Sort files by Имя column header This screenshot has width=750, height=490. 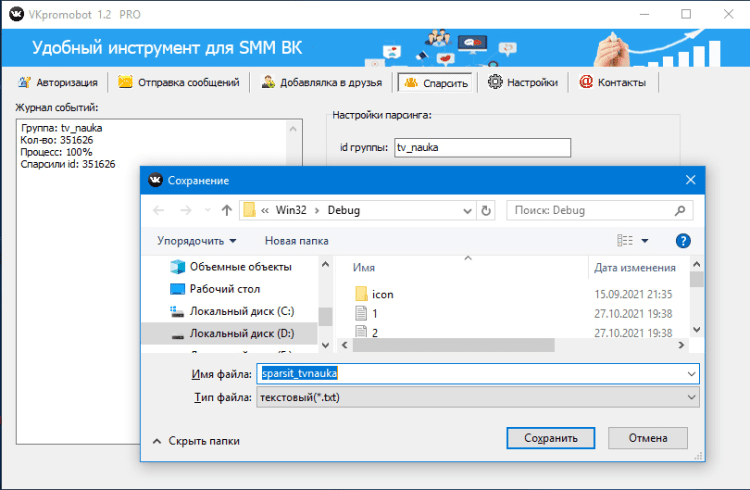coord(364,267)
